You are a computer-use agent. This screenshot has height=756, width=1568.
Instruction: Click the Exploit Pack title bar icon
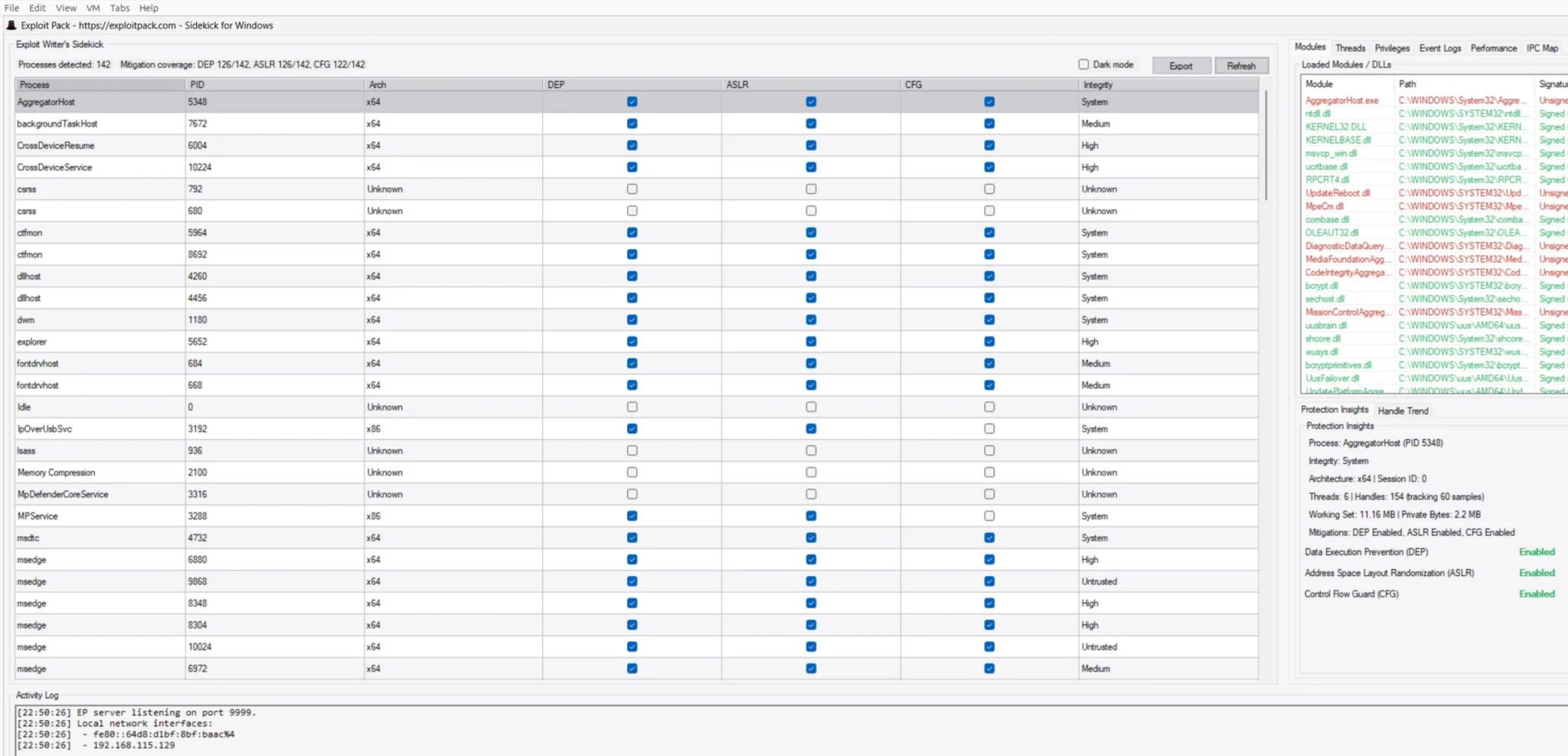point(11,25)
